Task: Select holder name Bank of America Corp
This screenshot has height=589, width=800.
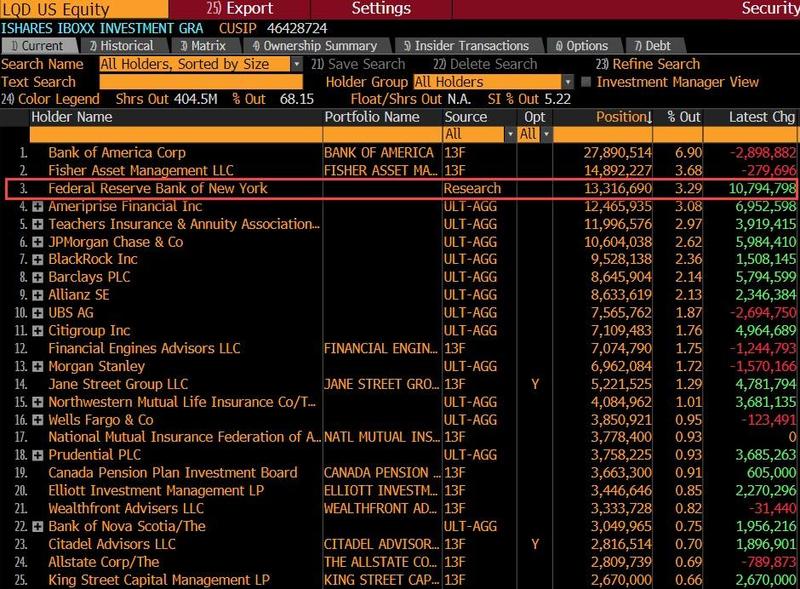Action: (117, 153)
